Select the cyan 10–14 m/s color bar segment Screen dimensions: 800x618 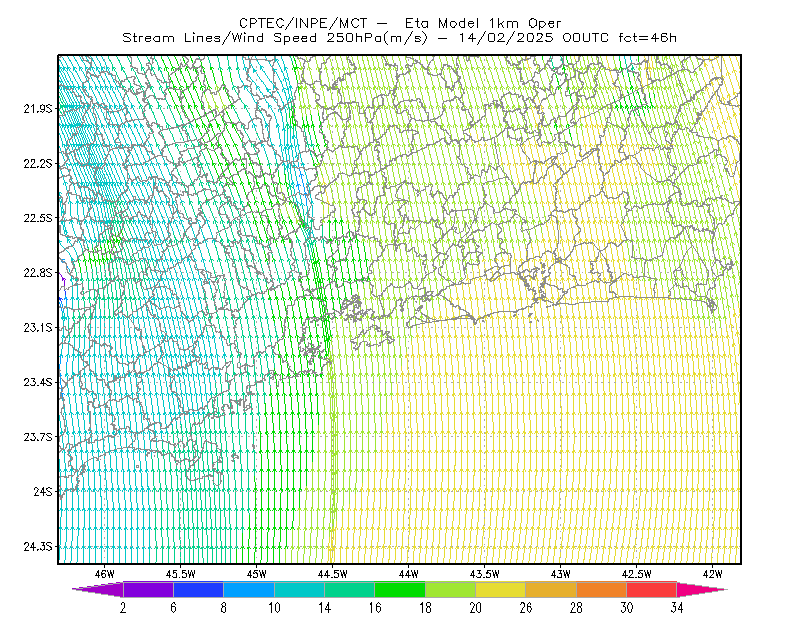tap(299, 589)
